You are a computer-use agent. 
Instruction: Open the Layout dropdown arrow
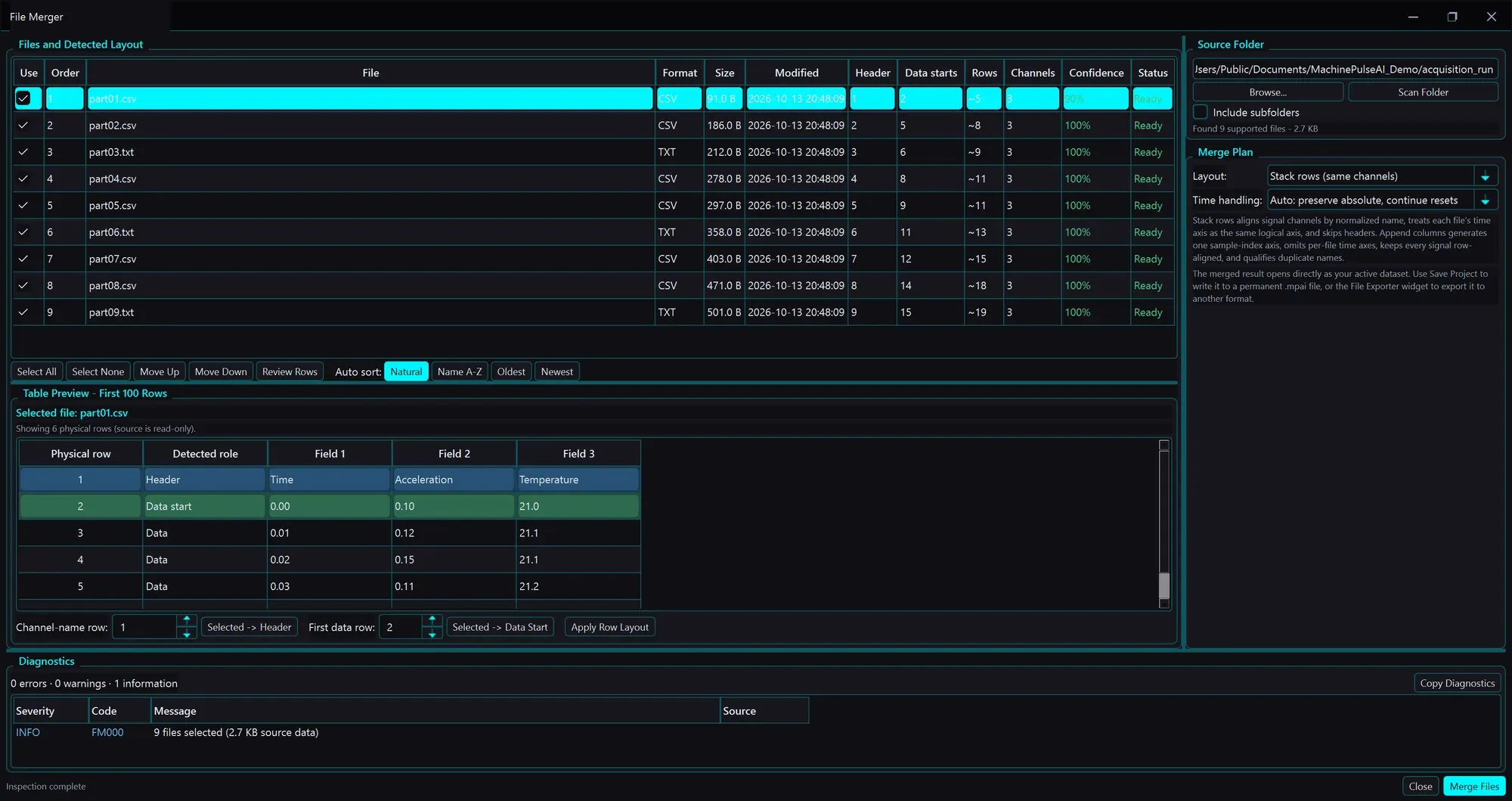coord(1485,176)
